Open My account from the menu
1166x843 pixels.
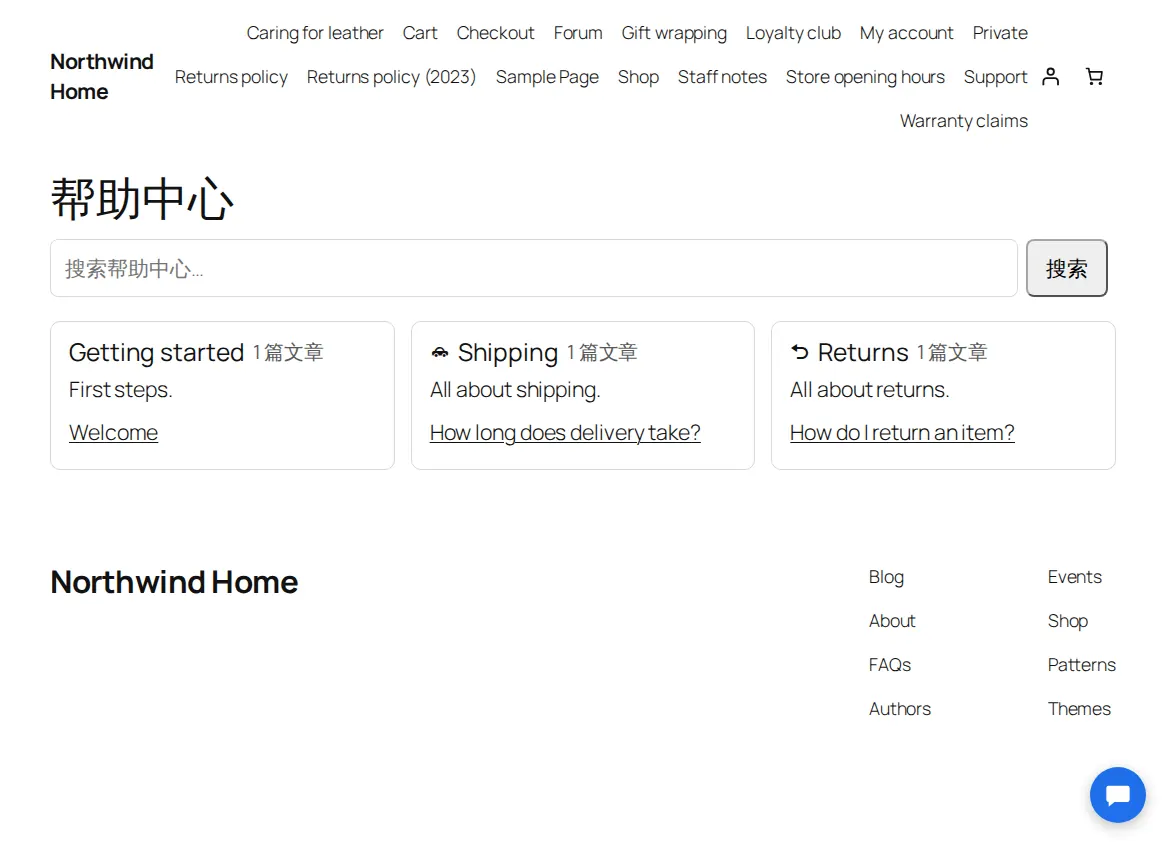[x=906, y=33]
